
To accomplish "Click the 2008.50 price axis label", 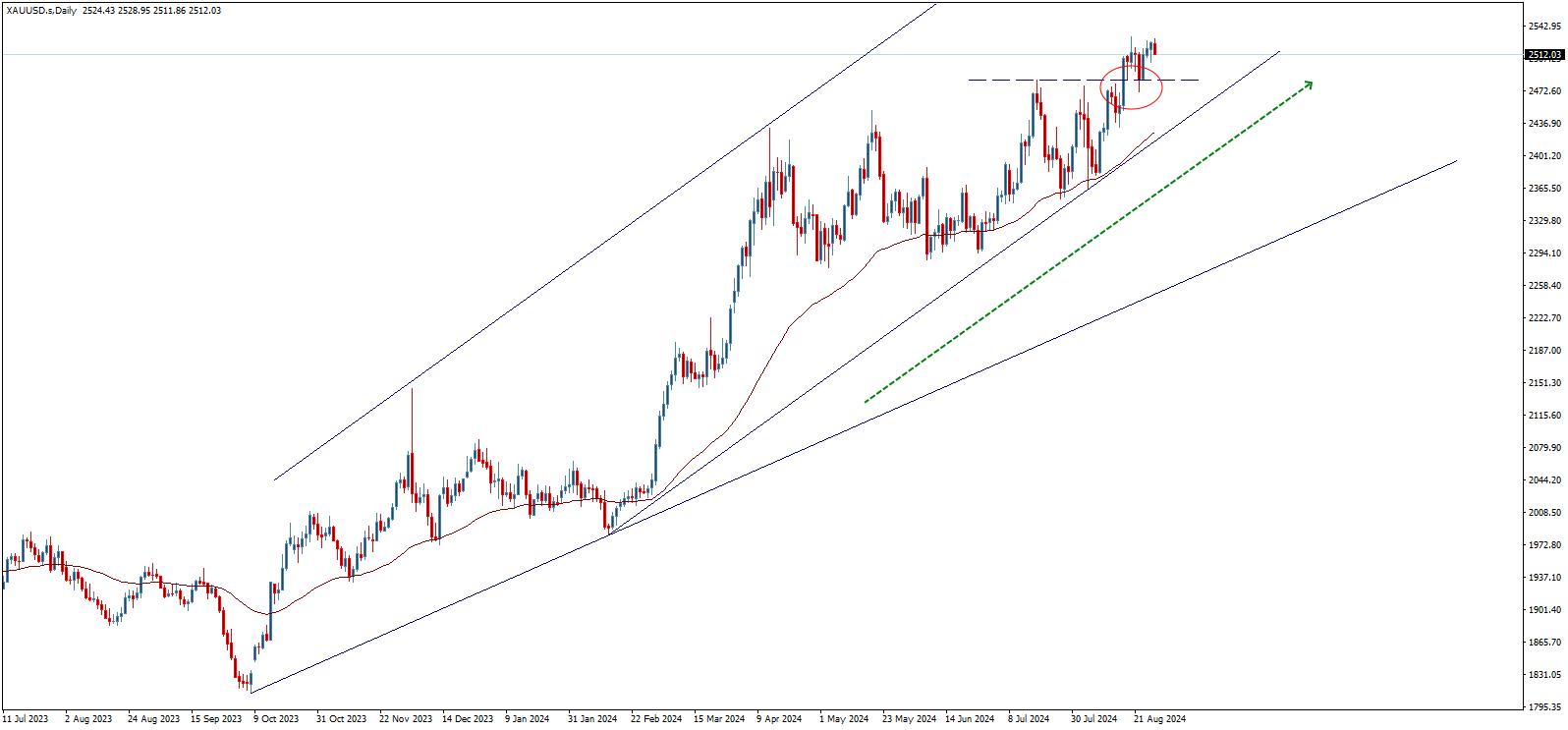I will point(1545,513).
